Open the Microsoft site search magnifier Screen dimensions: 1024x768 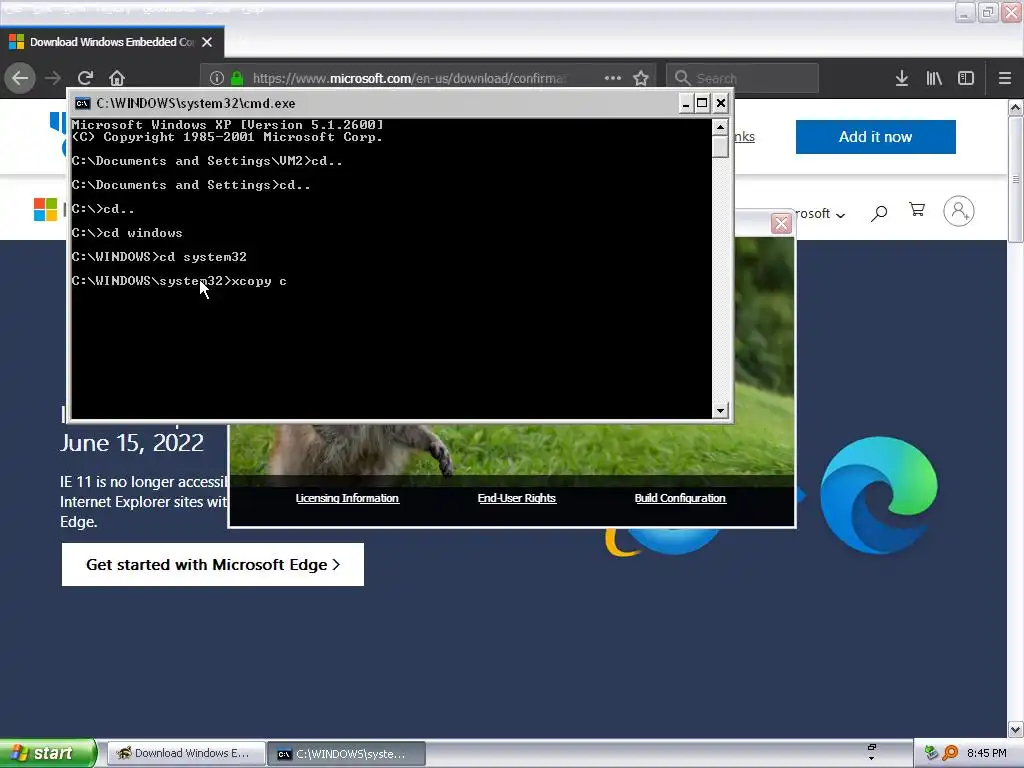879,213
